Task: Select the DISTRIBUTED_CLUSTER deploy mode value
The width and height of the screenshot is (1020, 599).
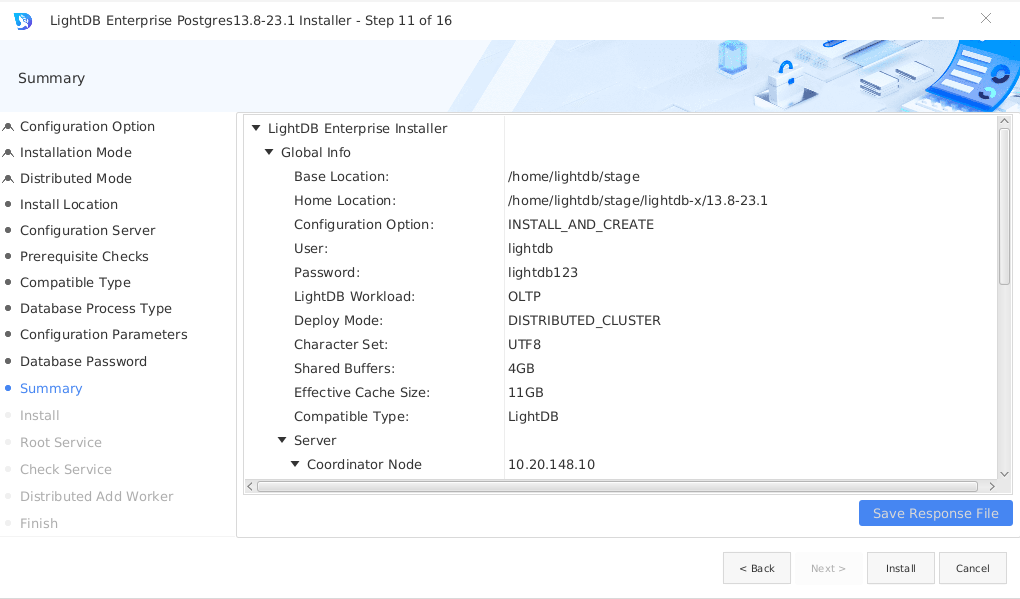Action: coord(584,321)
